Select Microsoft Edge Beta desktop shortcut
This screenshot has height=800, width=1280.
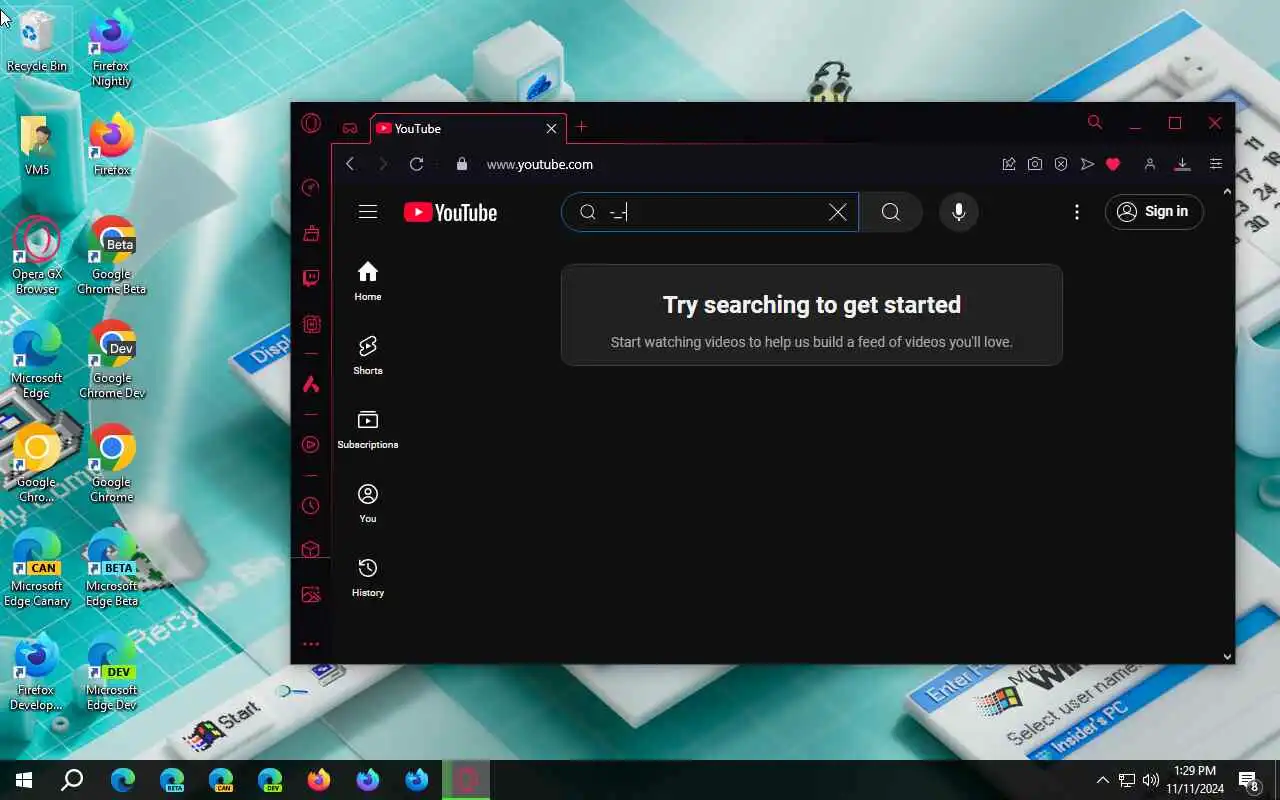(111, 568)
